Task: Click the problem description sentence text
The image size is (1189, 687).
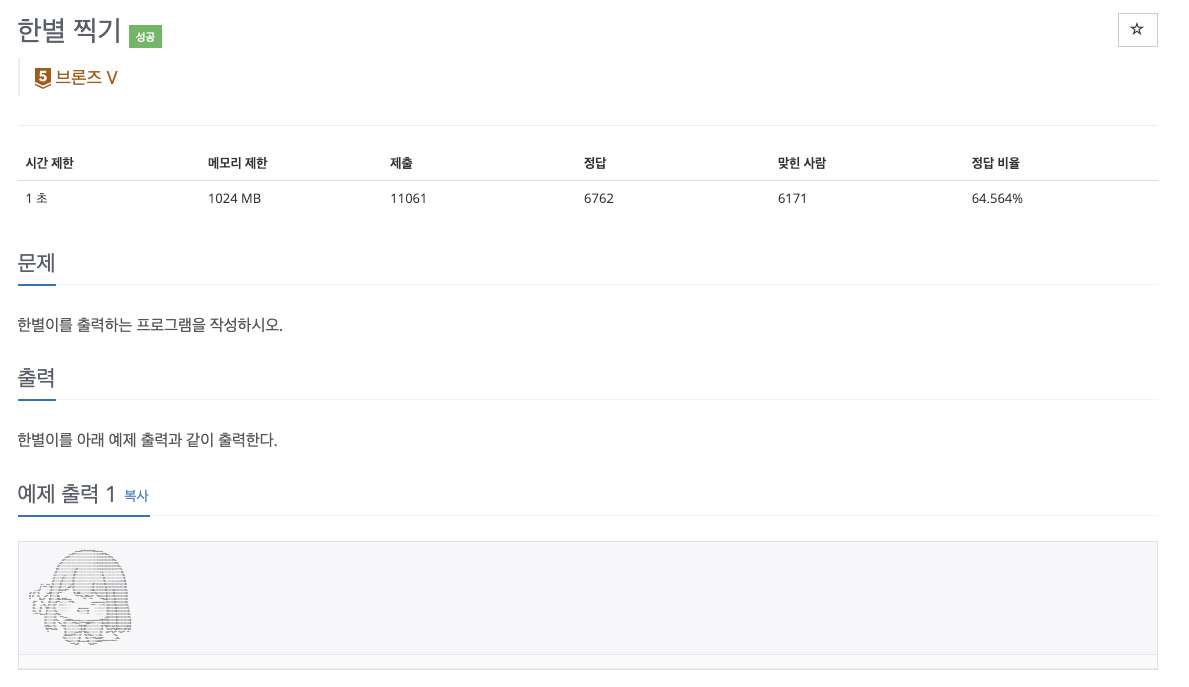Action: [x=150, y=325]
